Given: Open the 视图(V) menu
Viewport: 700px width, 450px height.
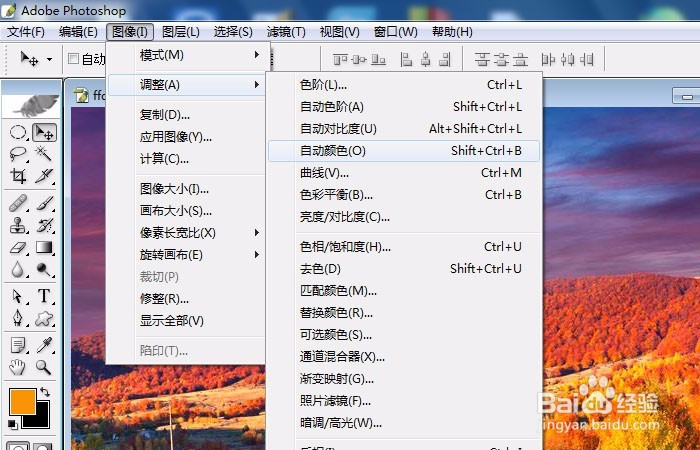Looking at the screenshot, I should tap(340, 32).
